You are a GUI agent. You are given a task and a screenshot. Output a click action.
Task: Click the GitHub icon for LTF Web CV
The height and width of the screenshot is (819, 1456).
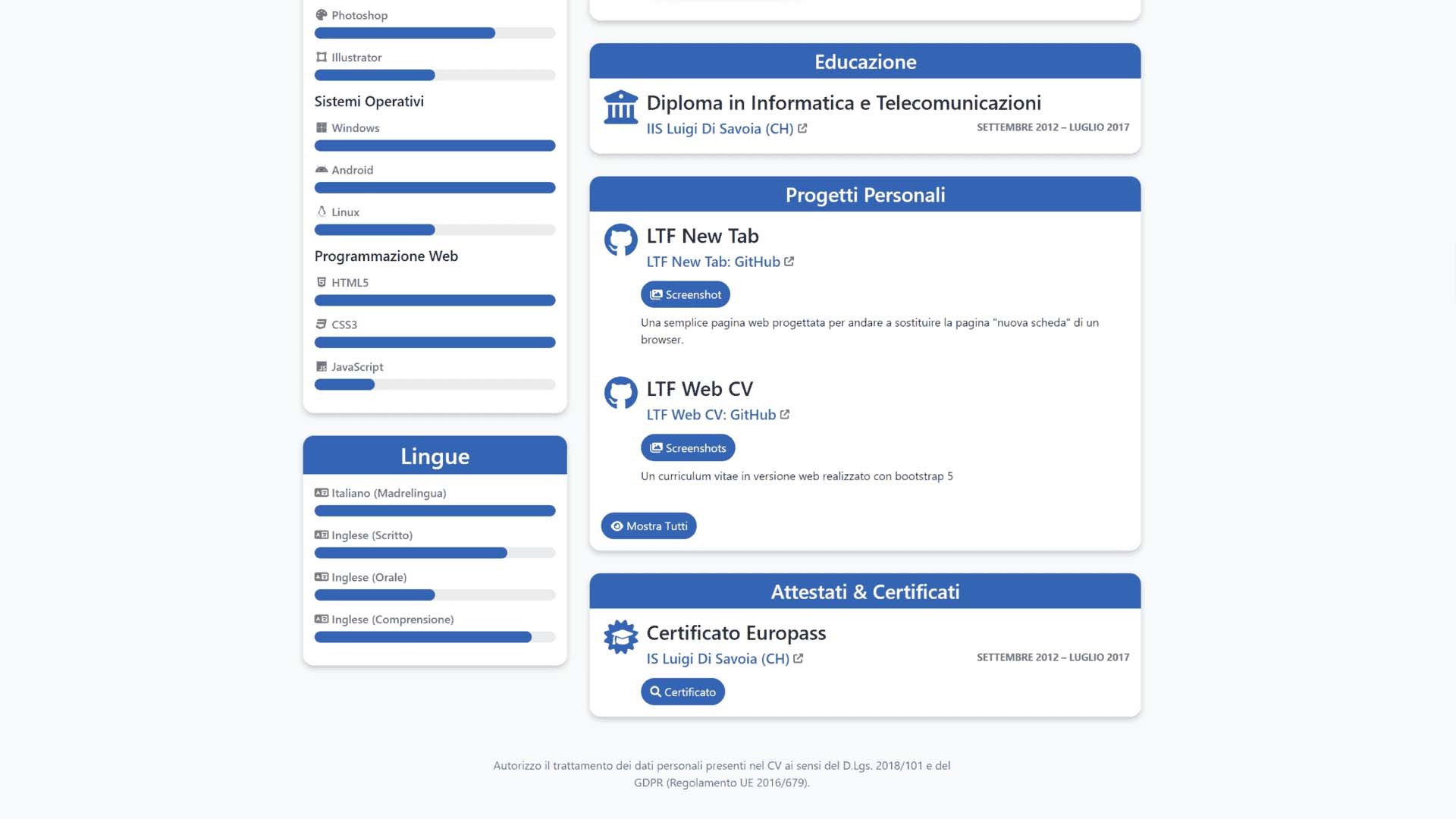point(620,391)
